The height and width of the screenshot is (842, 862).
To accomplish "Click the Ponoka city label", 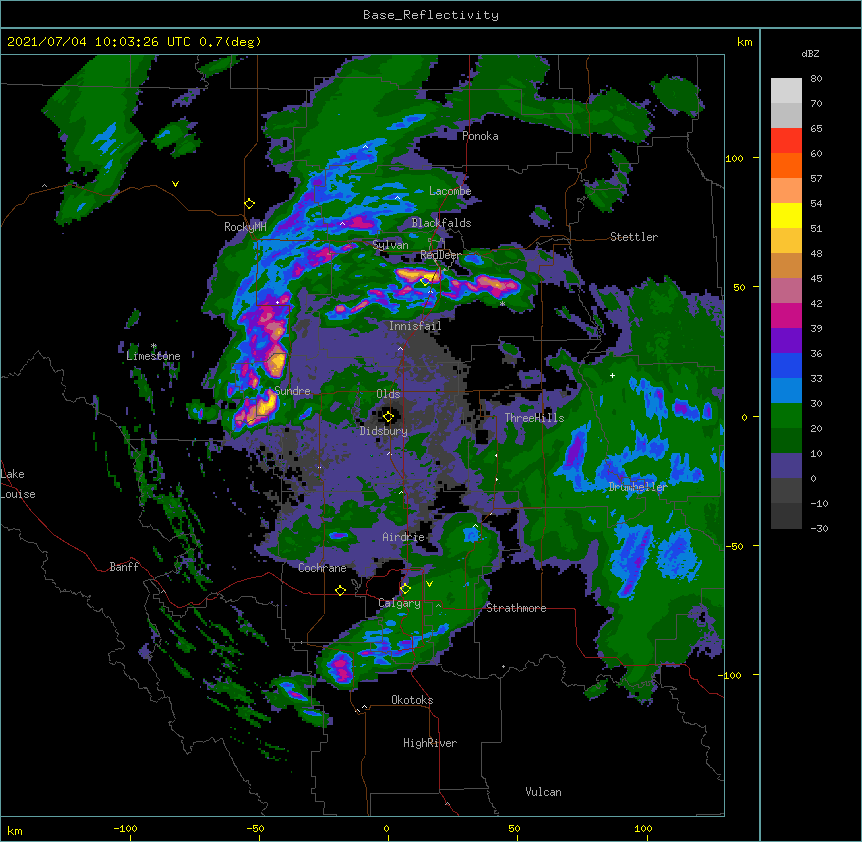I will 480,136.
